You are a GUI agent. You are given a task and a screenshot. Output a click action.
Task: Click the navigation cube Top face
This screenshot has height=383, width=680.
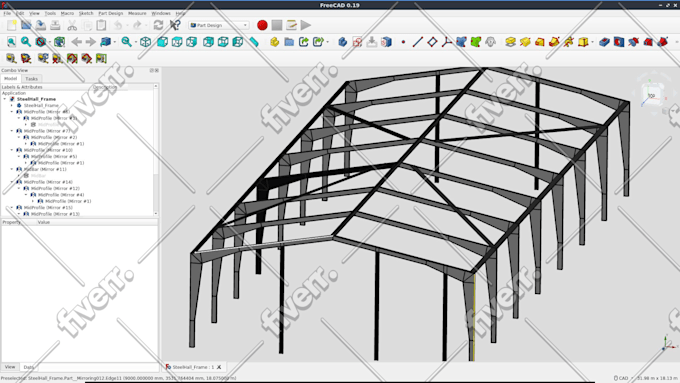(651, 95)
